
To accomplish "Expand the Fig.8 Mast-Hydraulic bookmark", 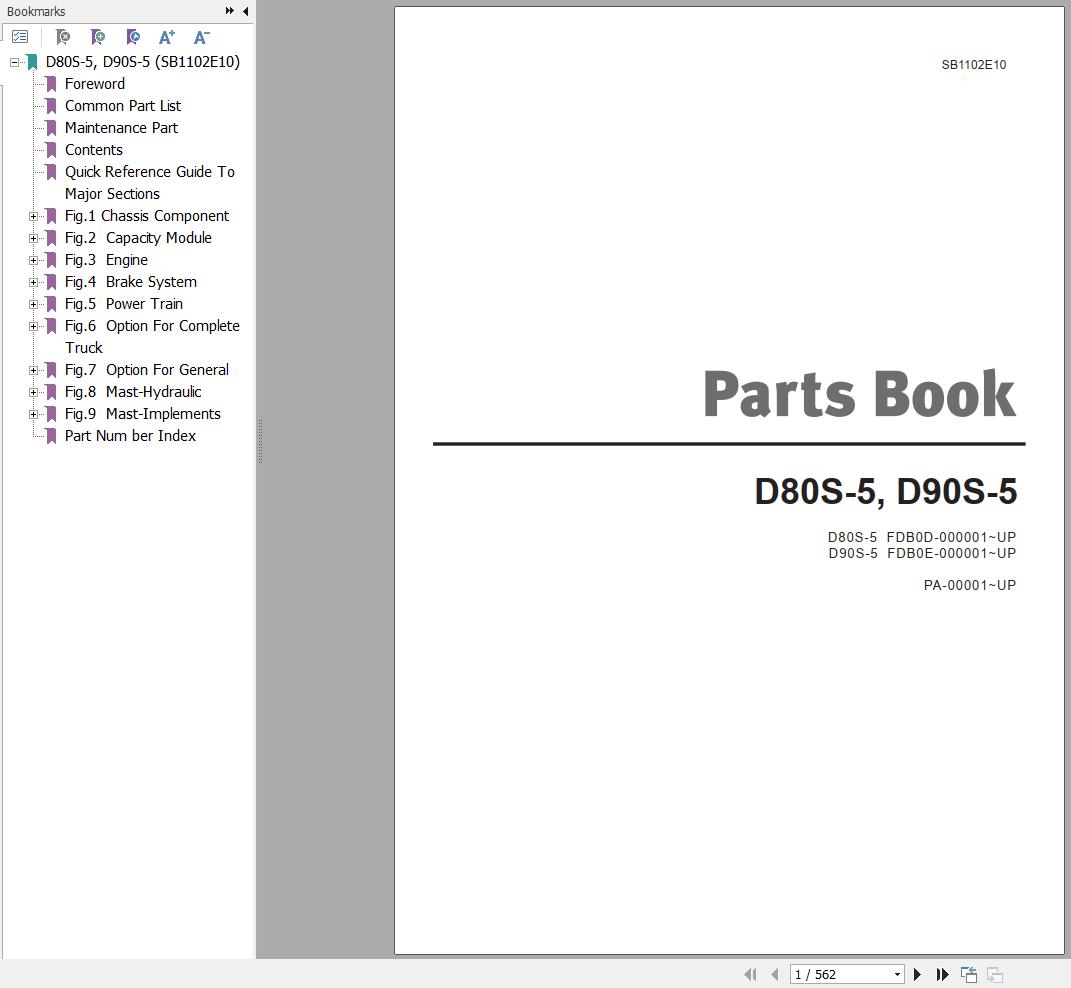I will [x=33, y=392].
